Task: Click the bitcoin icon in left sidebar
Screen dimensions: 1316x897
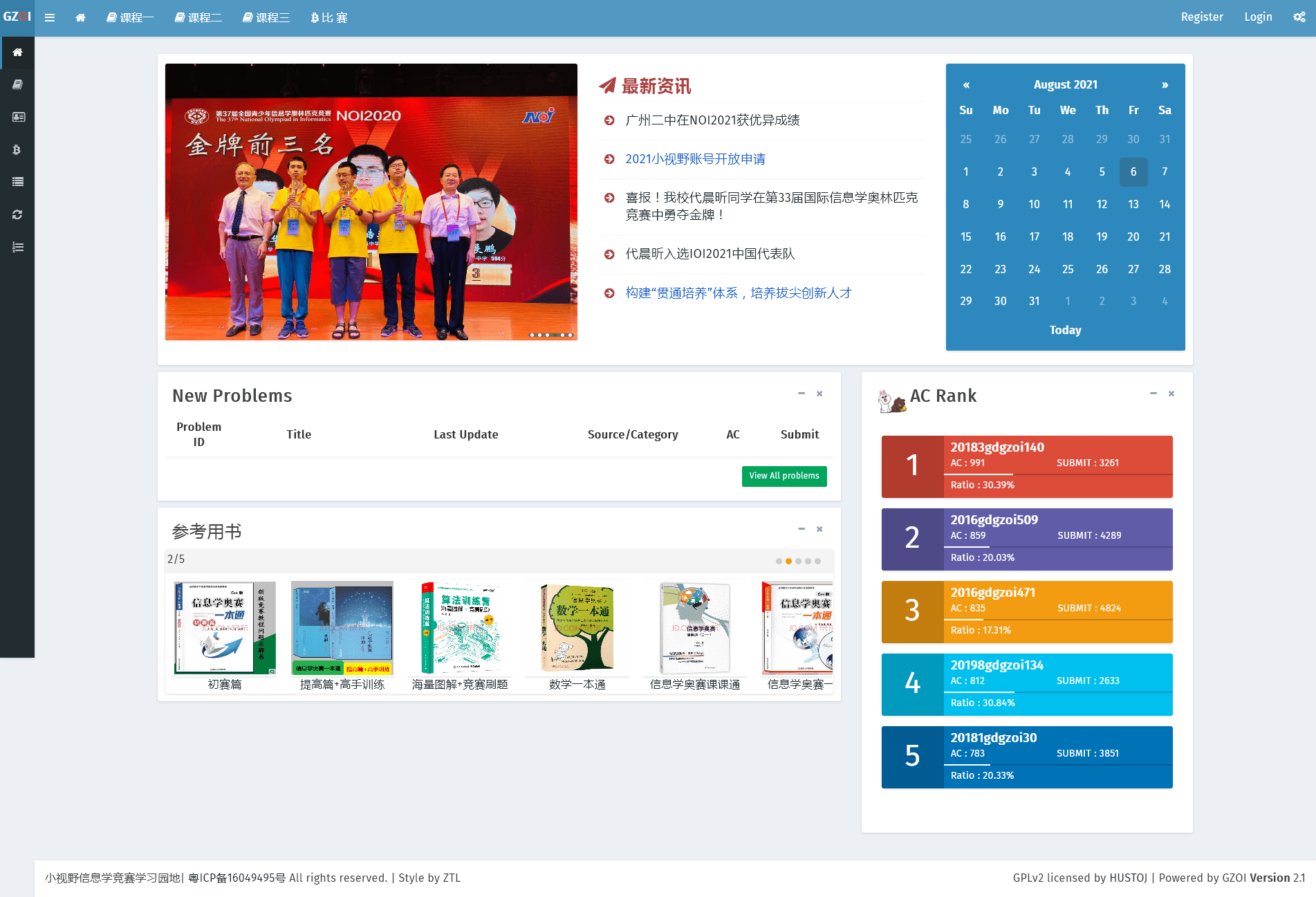Action: pyautogui.click(x=17, y=149)
